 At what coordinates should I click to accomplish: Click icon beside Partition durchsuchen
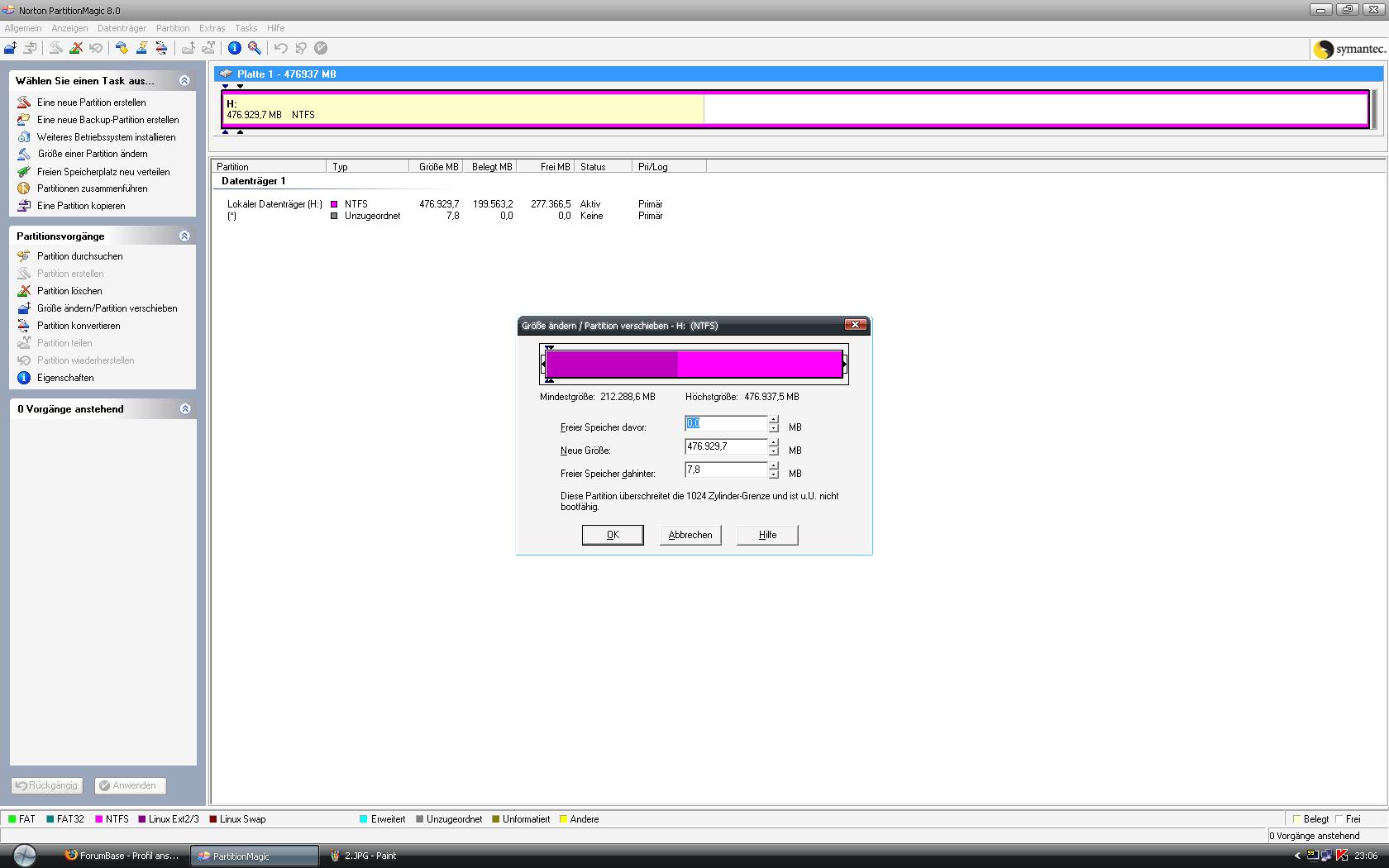pos(24,256)
